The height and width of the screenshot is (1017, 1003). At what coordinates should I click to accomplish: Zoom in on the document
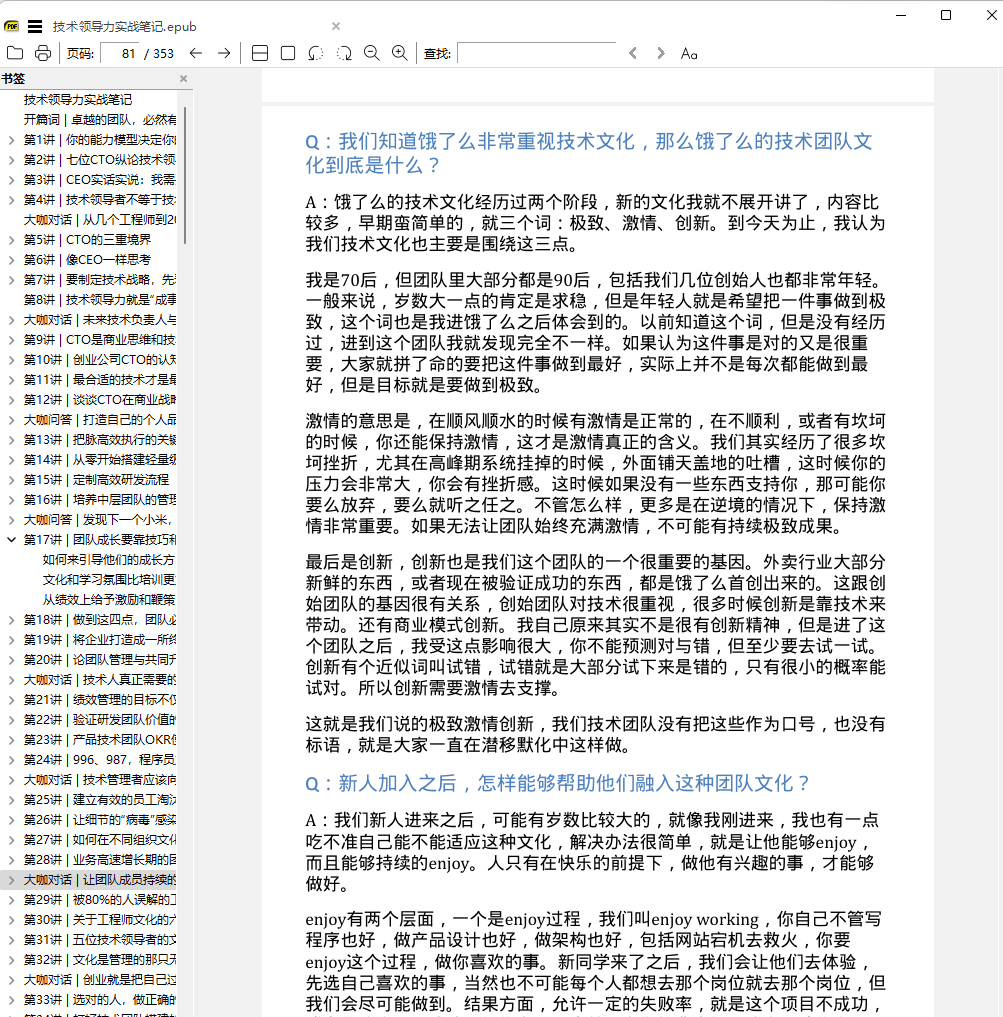coord(399,53)
